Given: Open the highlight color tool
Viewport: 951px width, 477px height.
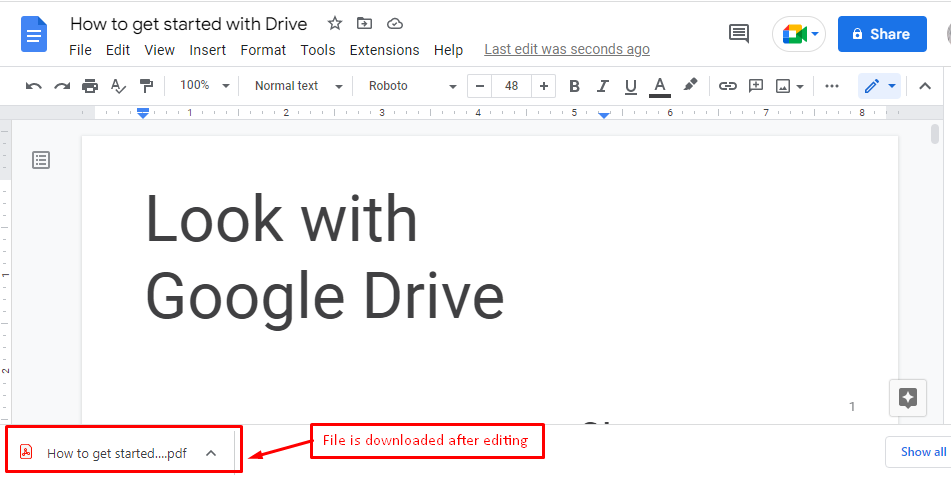Looking at the screenshot, I should point(690,85).
